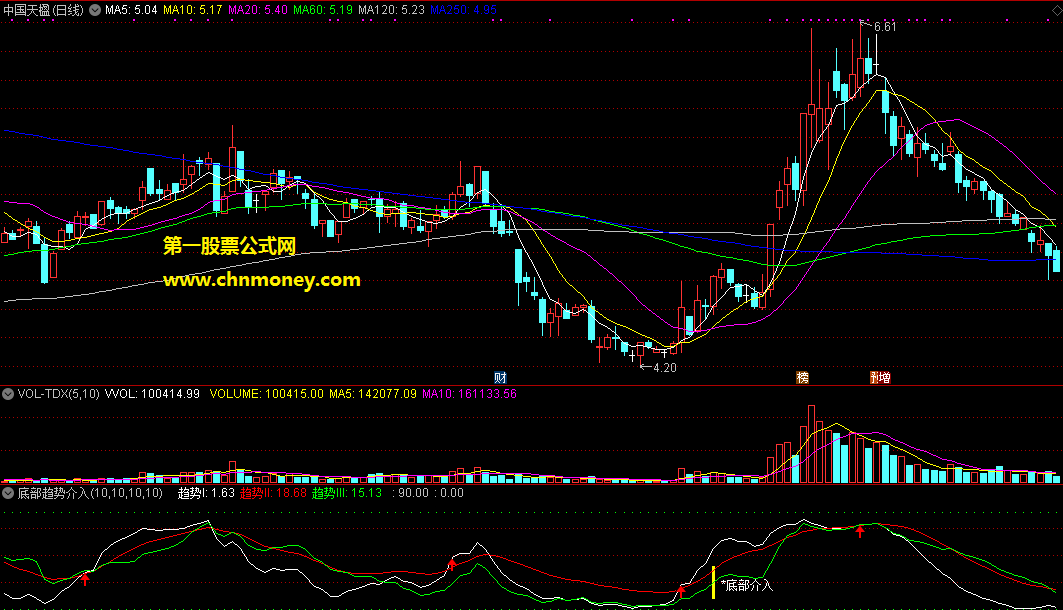1063x610 pixels.
Task: Click the red 增 event marker
Action: tap(884, 378)
